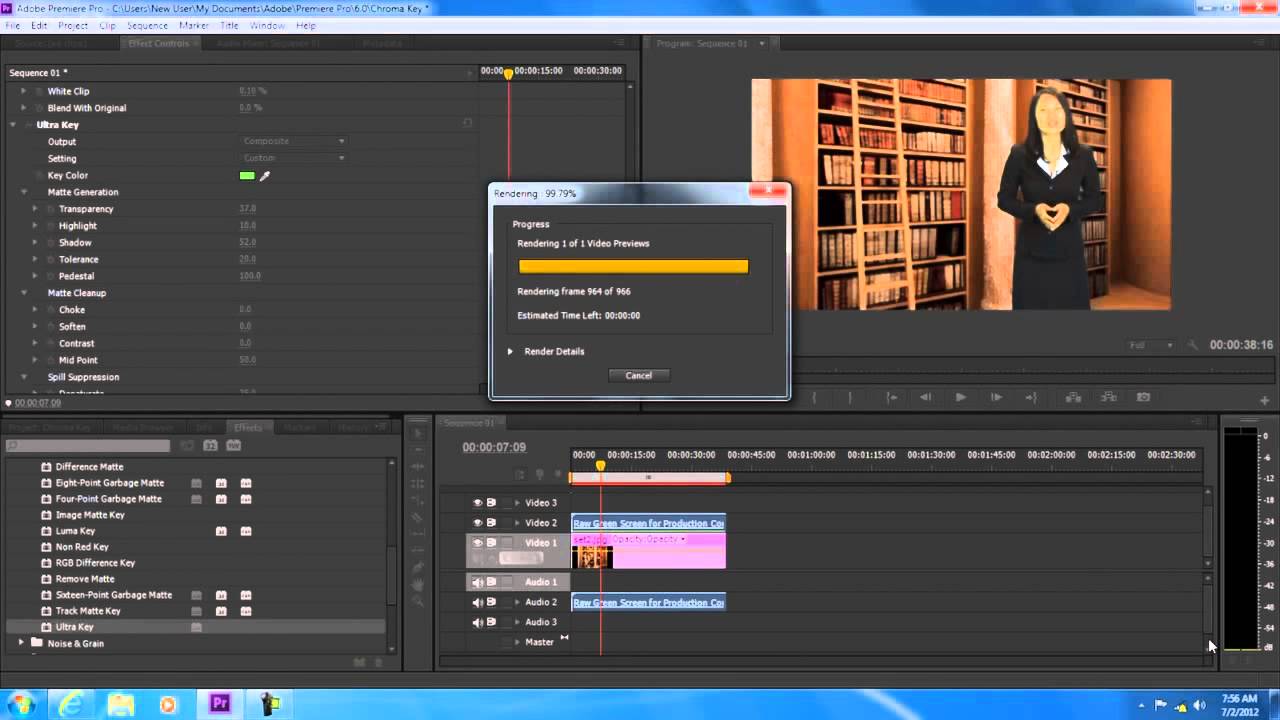Open the Window menu
The image size is (1280, 720).
pos(267,25)
